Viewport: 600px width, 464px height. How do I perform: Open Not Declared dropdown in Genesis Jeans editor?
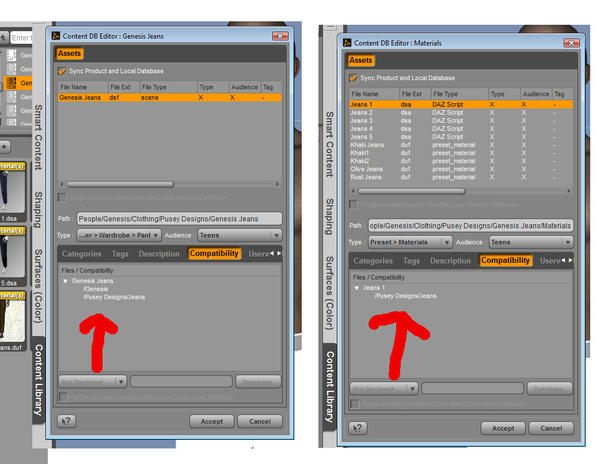click(x=93, y=381)
